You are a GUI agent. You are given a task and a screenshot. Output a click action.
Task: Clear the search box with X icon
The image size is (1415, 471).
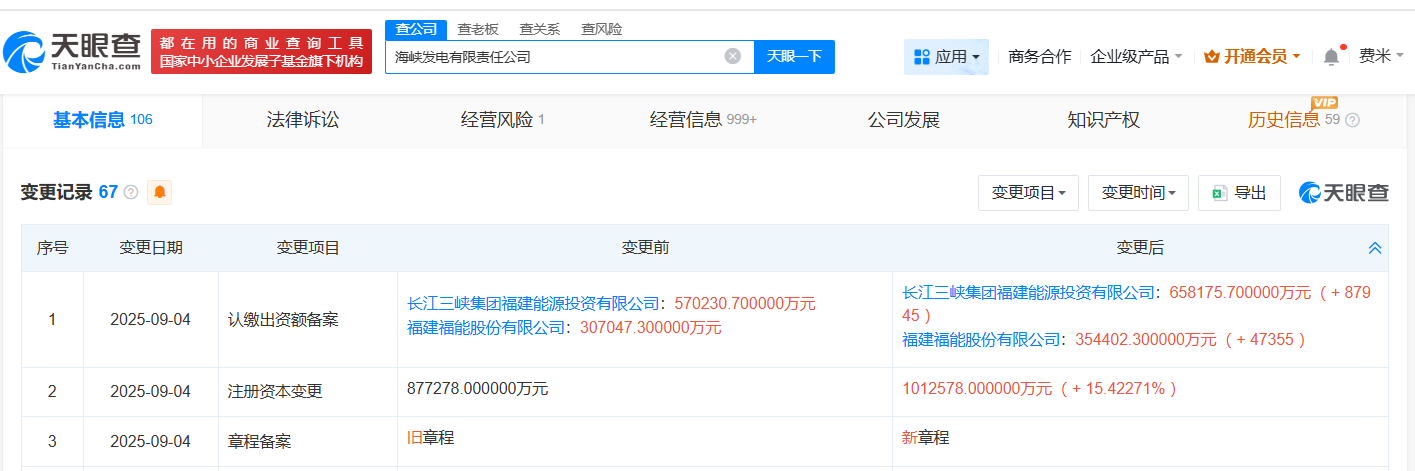[732, 57]
